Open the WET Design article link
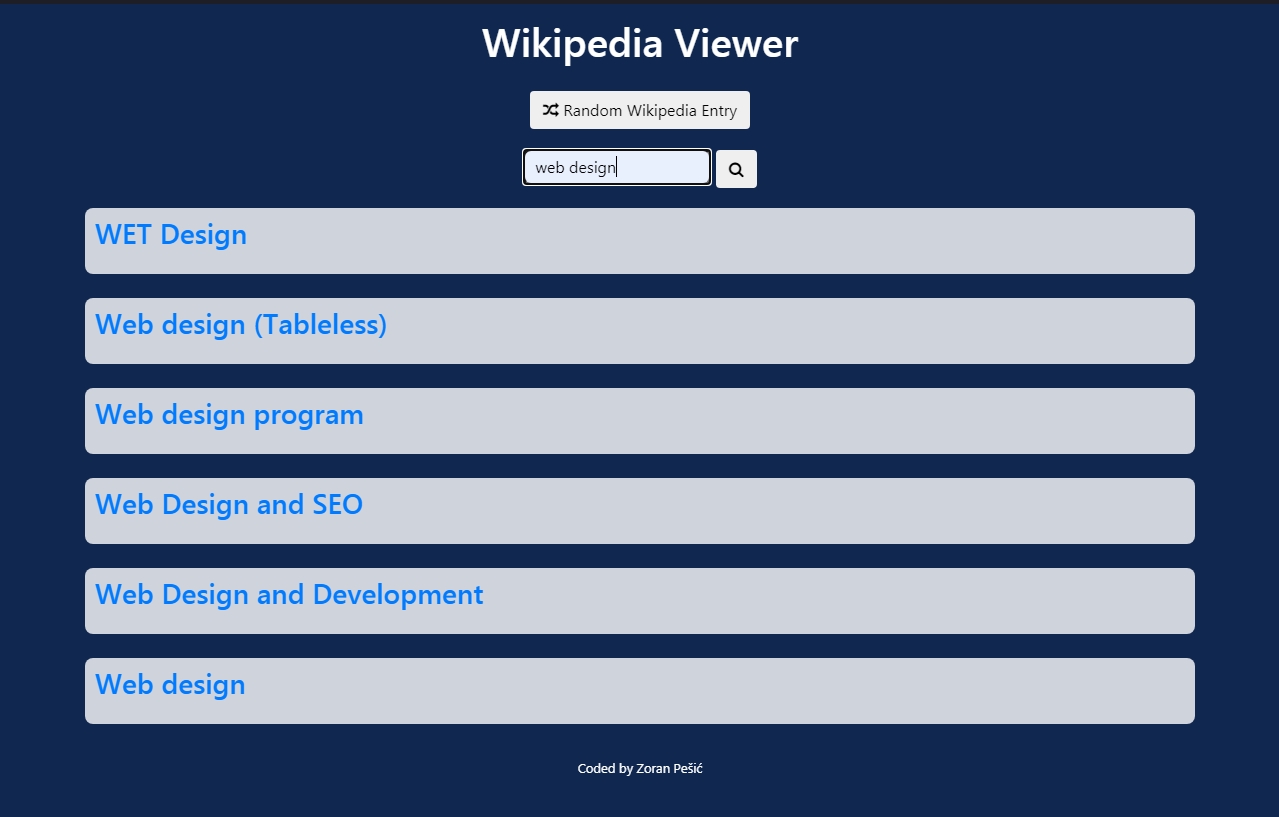The width and height of the screenshot is (1279, 817). (170, 235)
